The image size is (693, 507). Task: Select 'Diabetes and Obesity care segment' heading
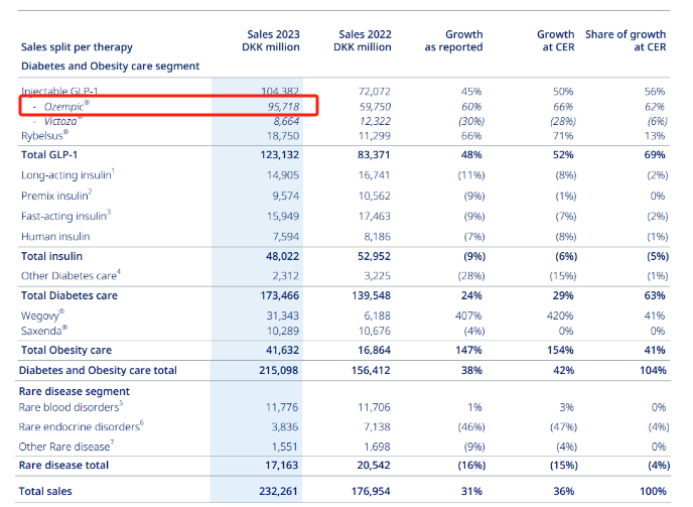pyautogui.click(x=110, y=66)
